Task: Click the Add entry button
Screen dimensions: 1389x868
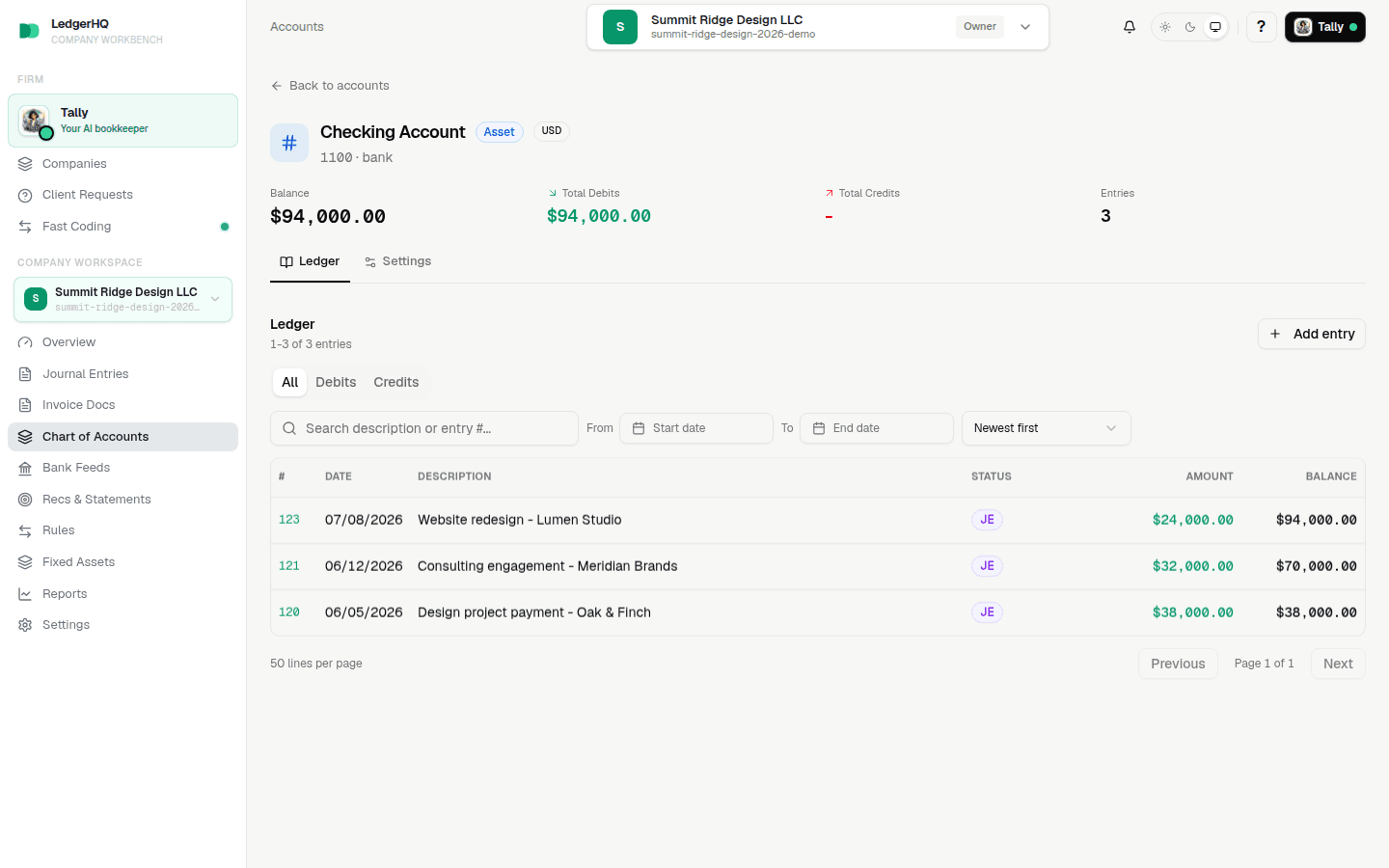Action: (1311, 334)
